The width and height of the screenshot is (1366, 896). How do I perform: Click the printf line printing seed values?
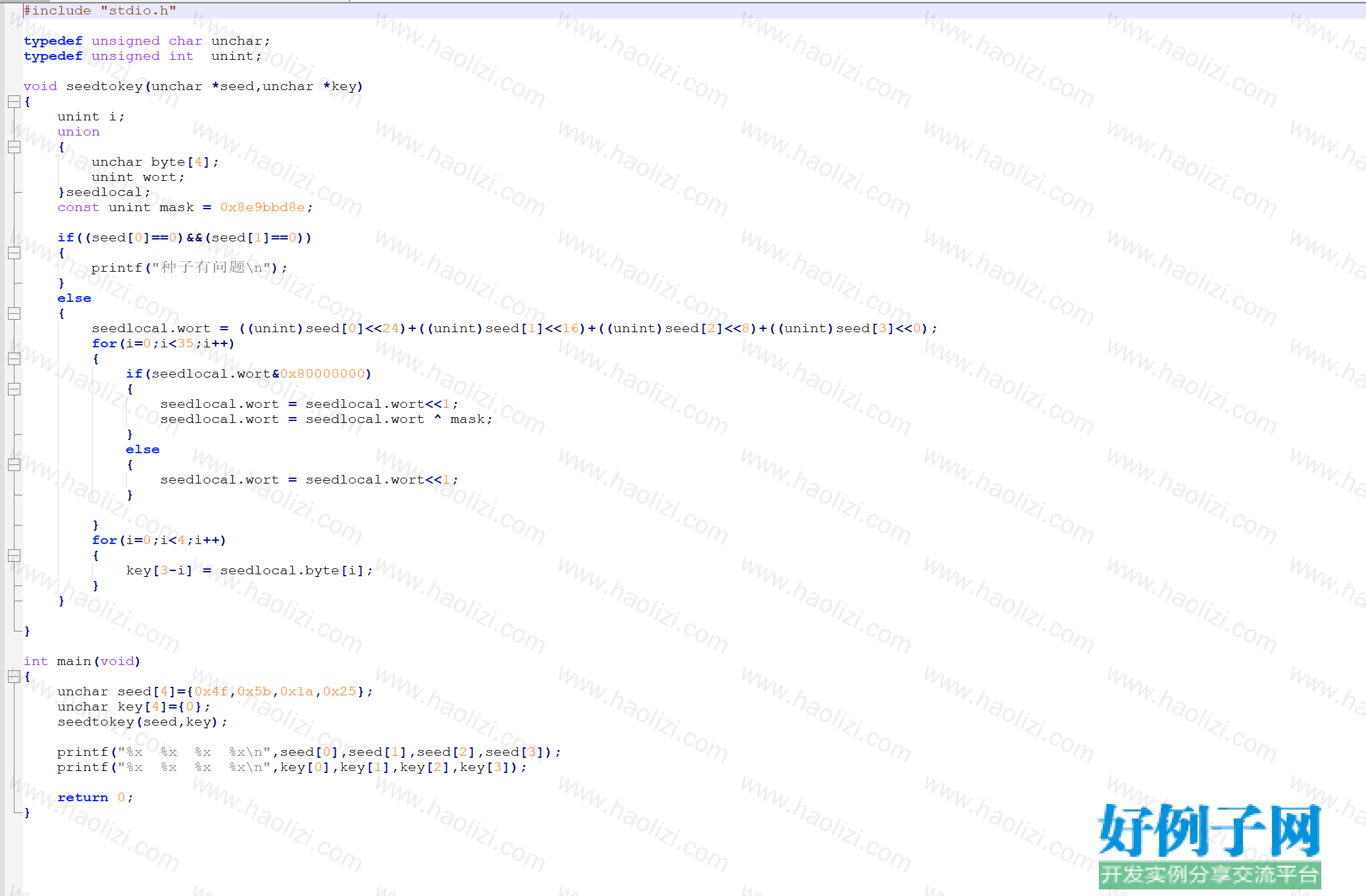[x=309, y=752]
